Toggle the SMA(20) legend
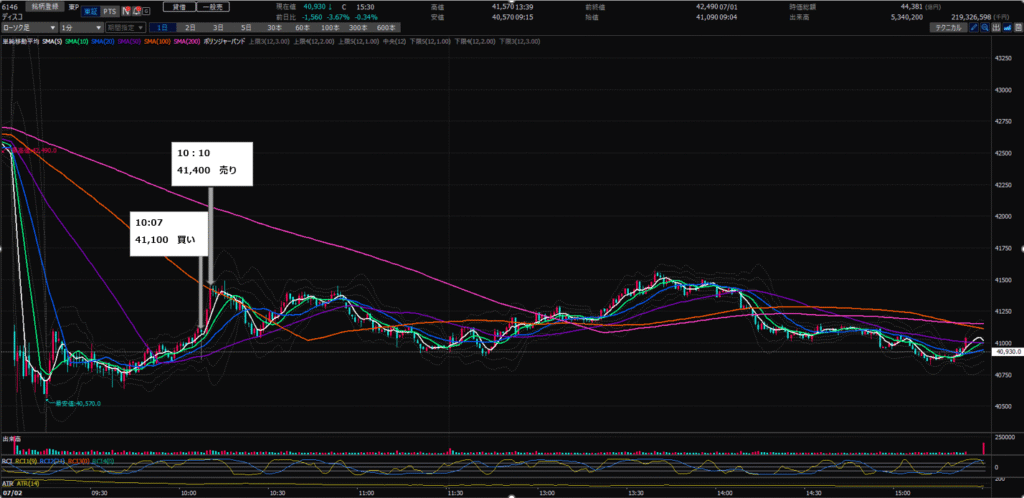This screenshot has width=1024, height=498. click(x=102, y=41)
